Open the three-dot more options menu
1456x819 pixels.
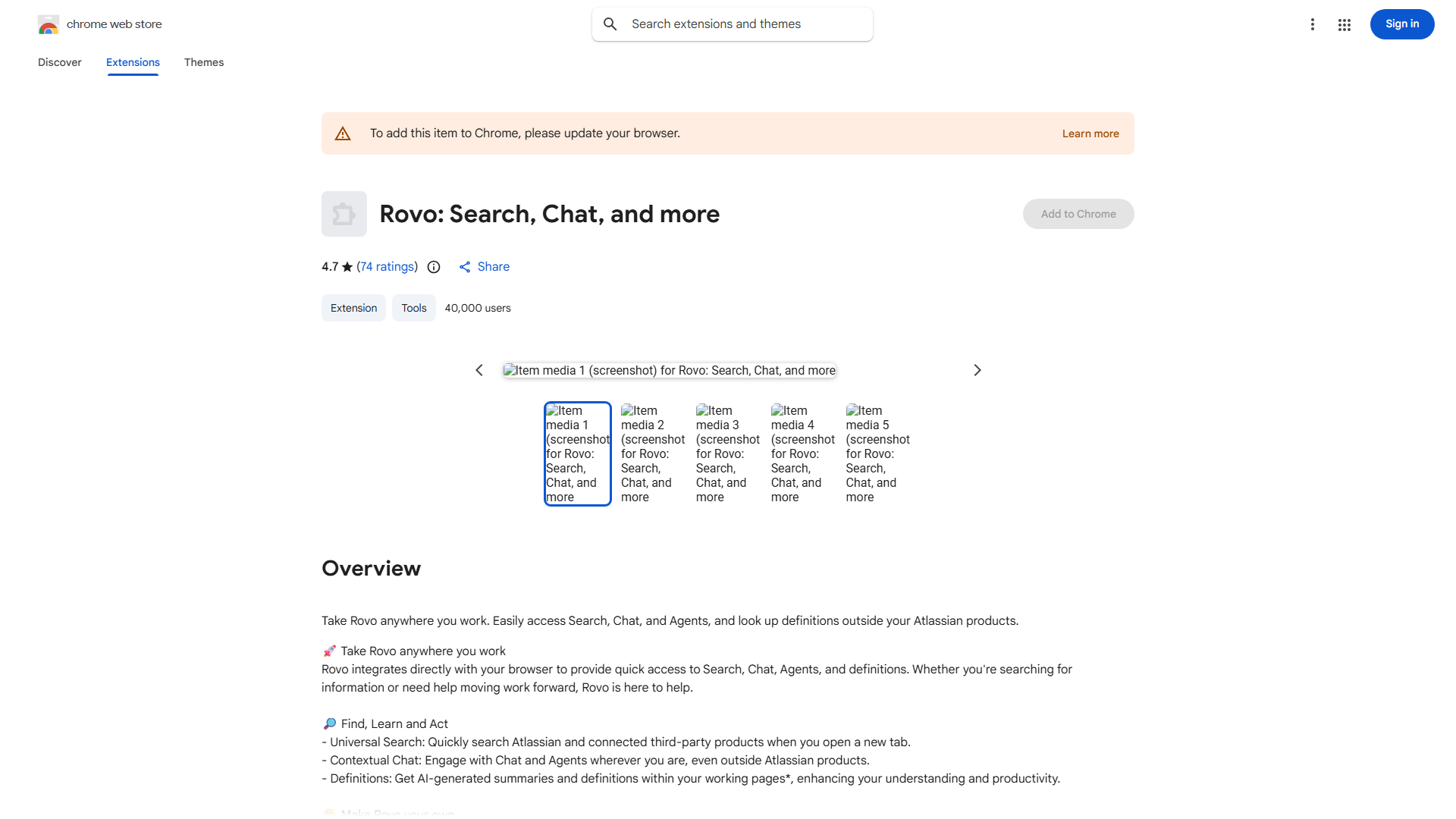click(1312, 24)
